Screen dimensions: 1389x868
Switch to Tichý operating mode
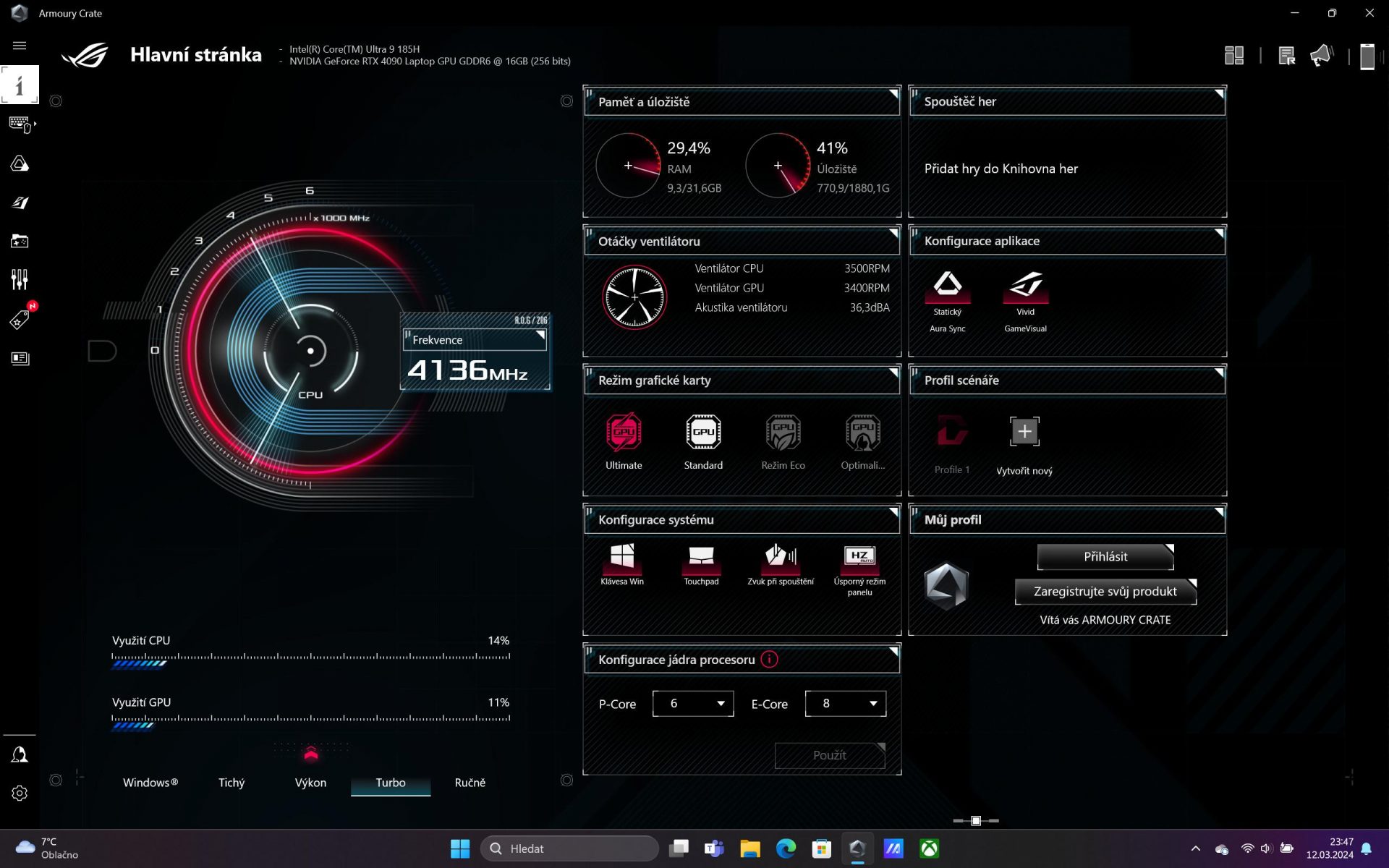[x=231, y=783]
